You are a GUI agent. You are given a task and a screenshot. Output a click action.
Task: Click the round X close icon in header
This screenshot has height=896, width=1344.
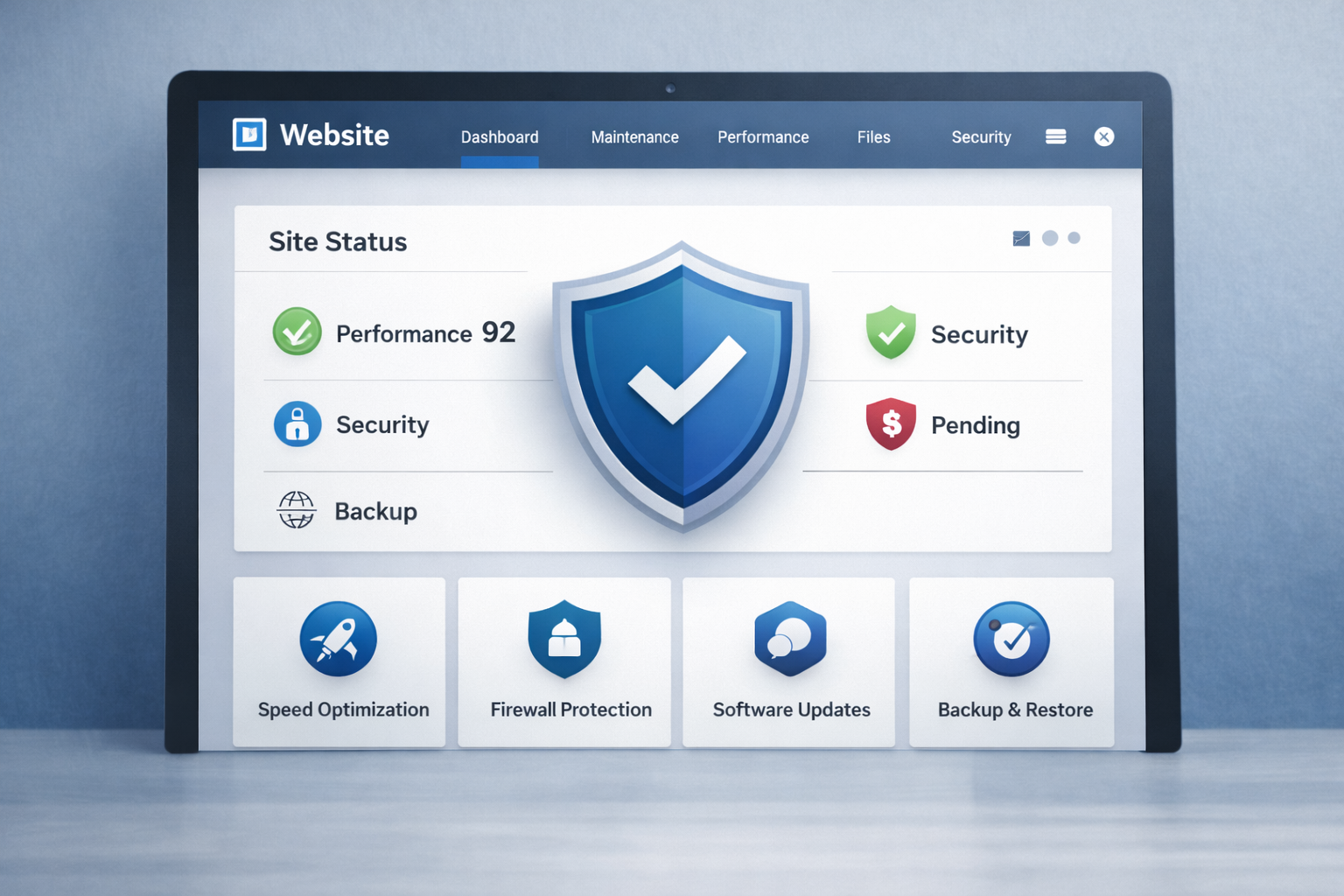pyautogui.click(x=1104, y=136)
